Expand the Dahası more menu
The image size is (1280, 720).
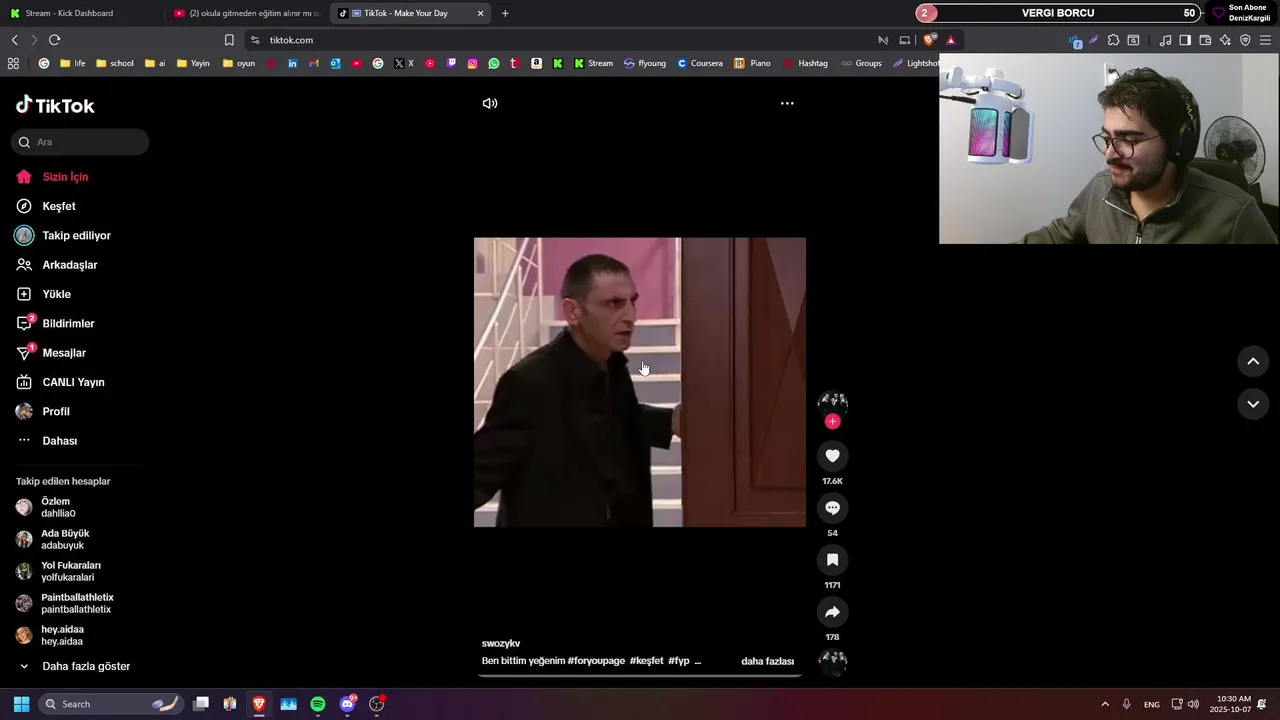[x=47, y=441]
